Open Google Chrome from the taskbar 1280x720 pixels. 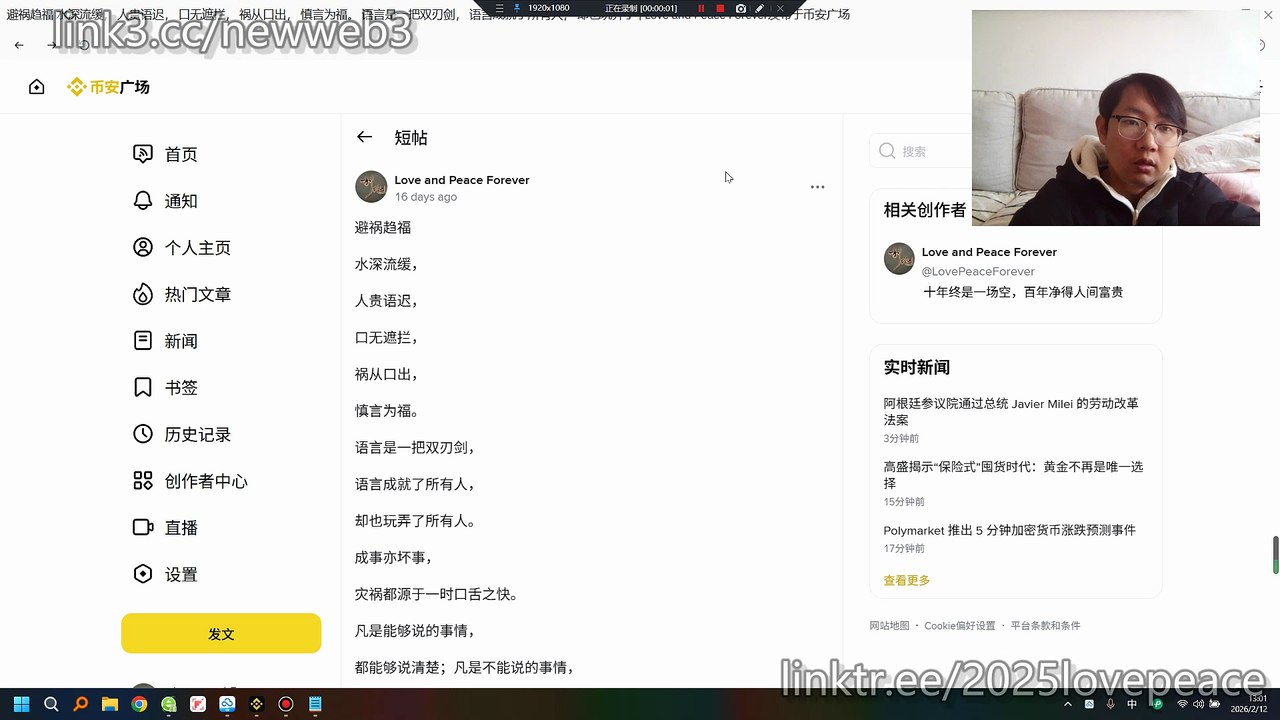[x=139, y=704]
